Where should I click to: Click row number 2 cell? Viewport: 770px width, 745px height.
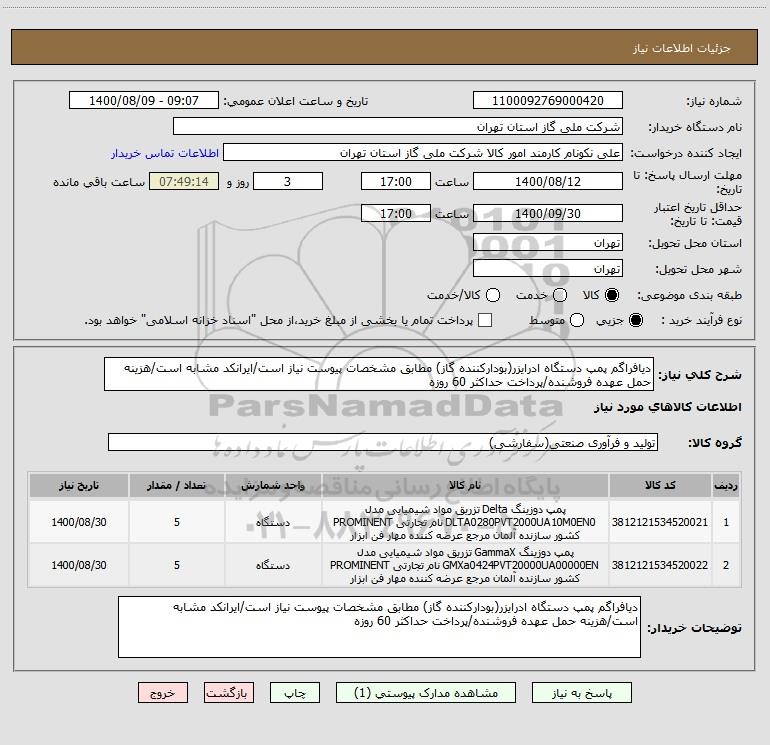(726, 565)
